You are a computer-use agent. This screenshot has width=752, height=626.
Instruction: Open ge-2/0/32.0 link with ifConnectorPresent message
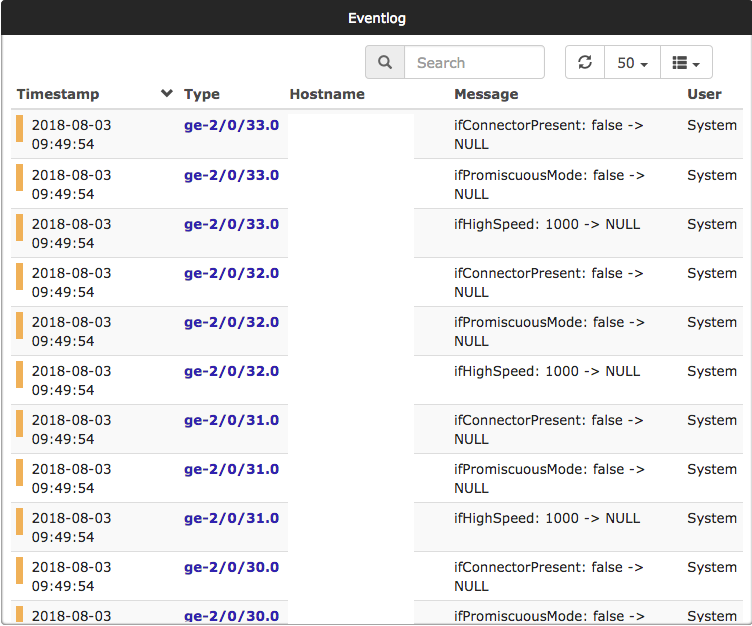coord(231,273)
